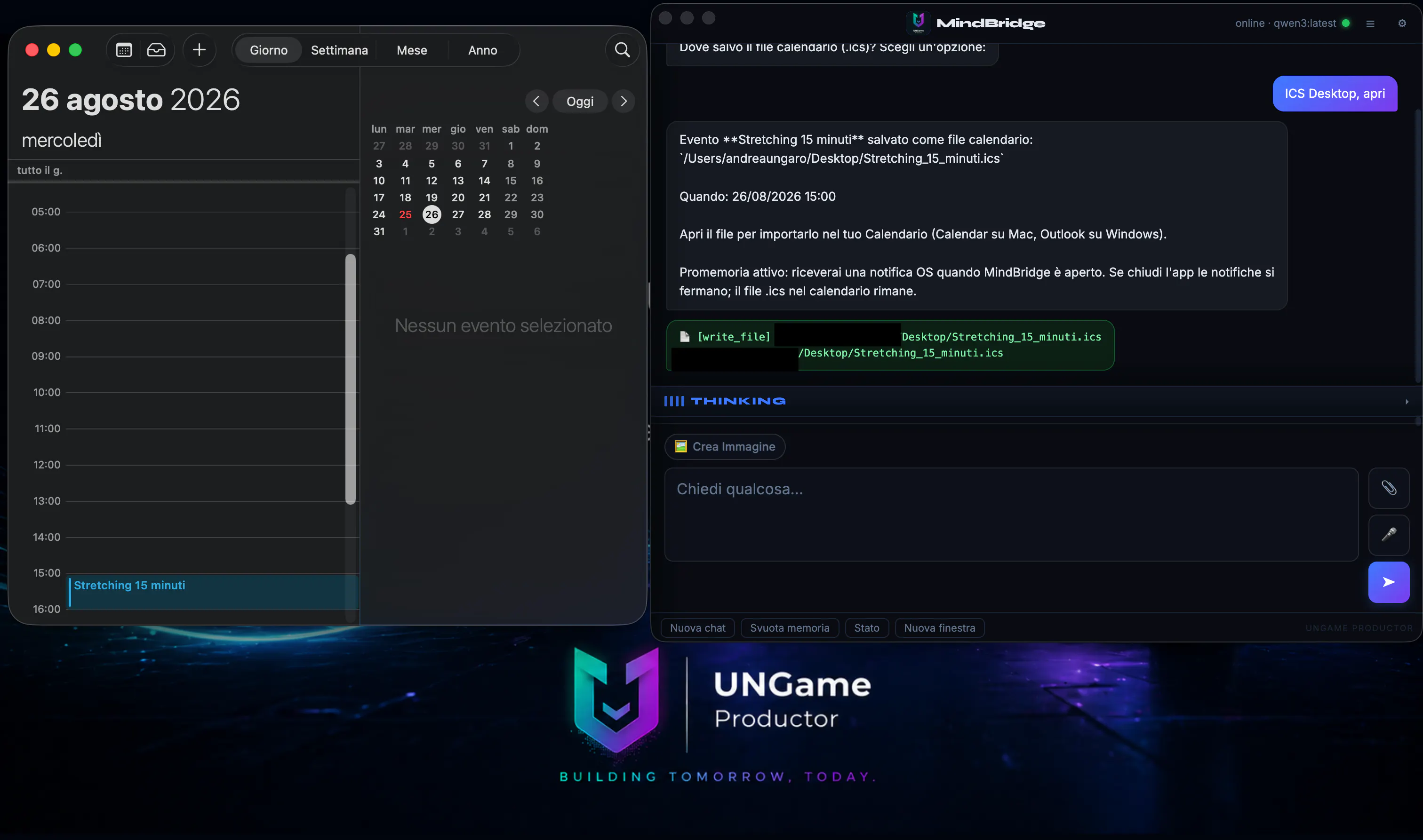Click the green online status dot
This screenshot has height=840, width=1423.
(1346, 23)
